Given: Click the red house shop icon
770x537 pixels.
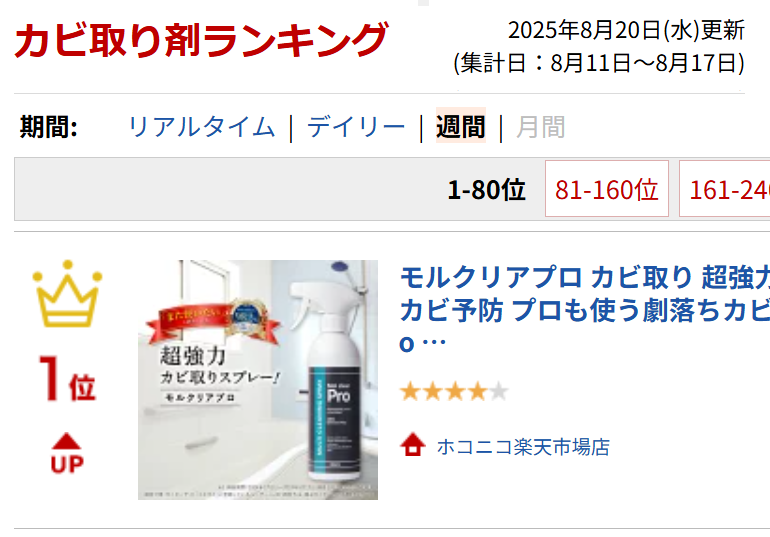Looking at the screenshot, I should [x=412, y=445].
